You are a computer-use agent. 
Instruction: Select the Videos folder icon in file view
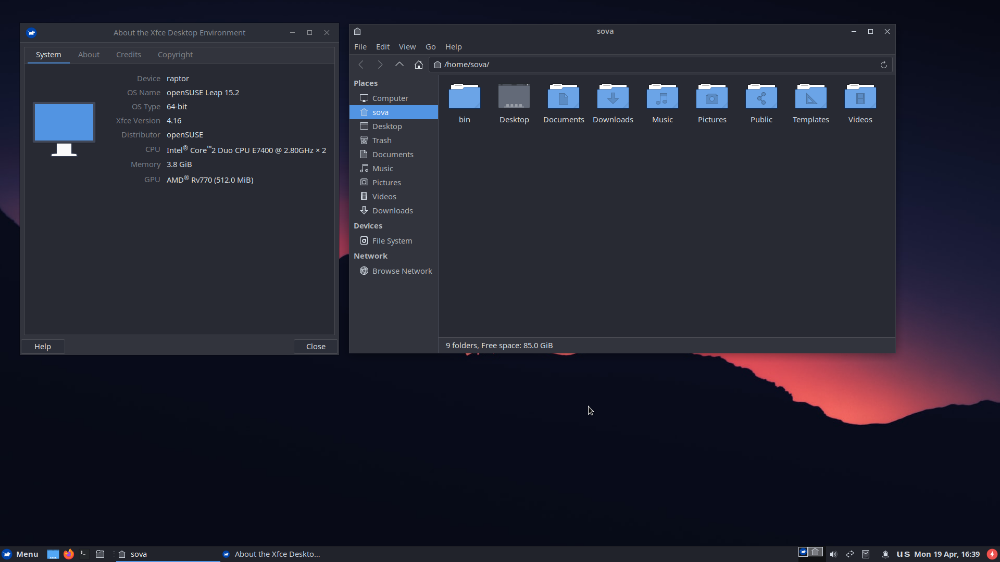pos(860,96)
